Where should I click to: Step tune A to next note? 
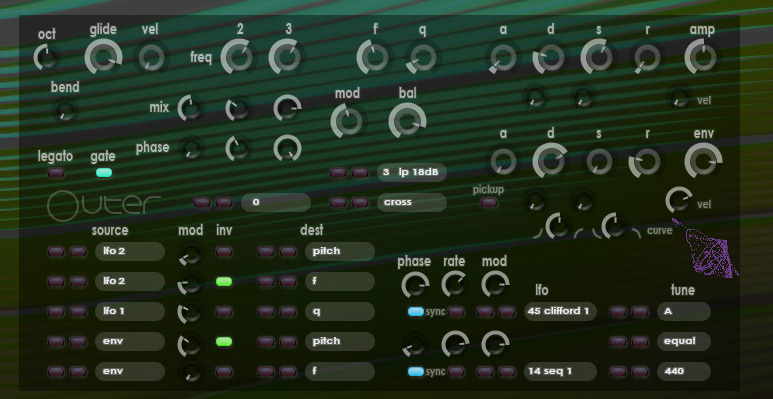[x=640, y=312]
